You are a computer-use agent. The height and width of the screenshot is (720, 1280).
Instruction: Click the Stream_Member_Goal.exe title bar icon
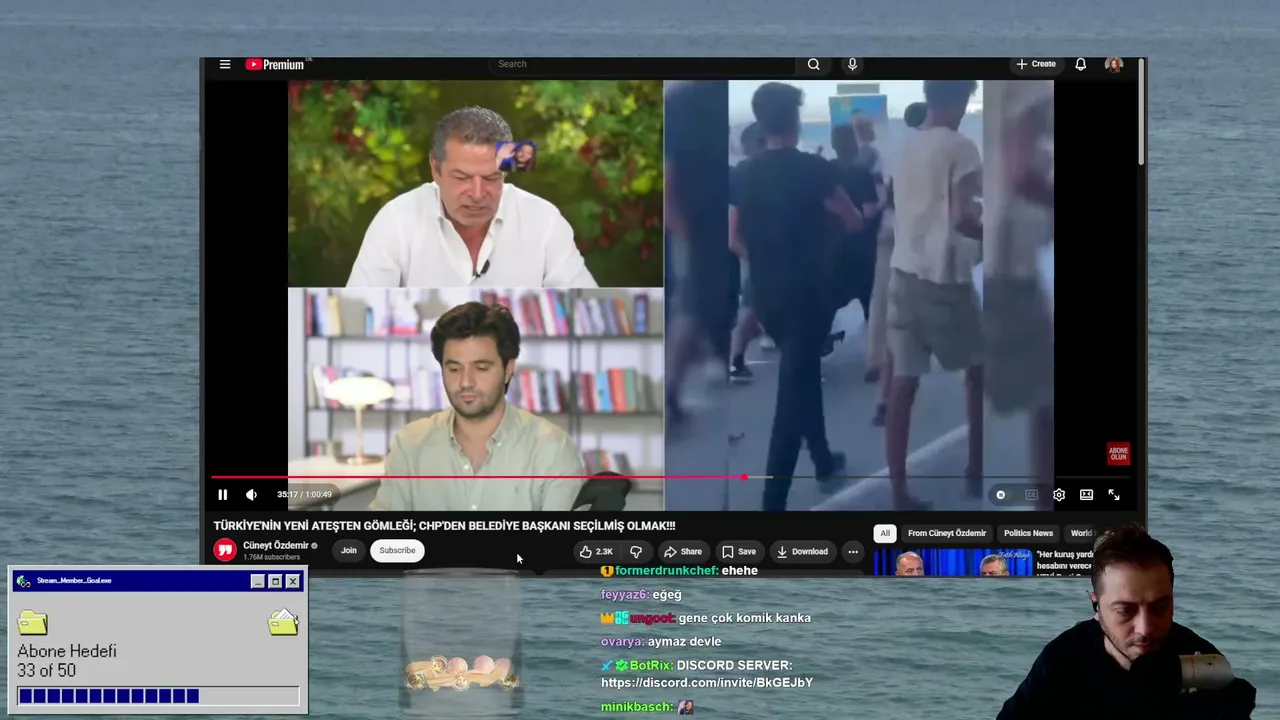(24, 581)
